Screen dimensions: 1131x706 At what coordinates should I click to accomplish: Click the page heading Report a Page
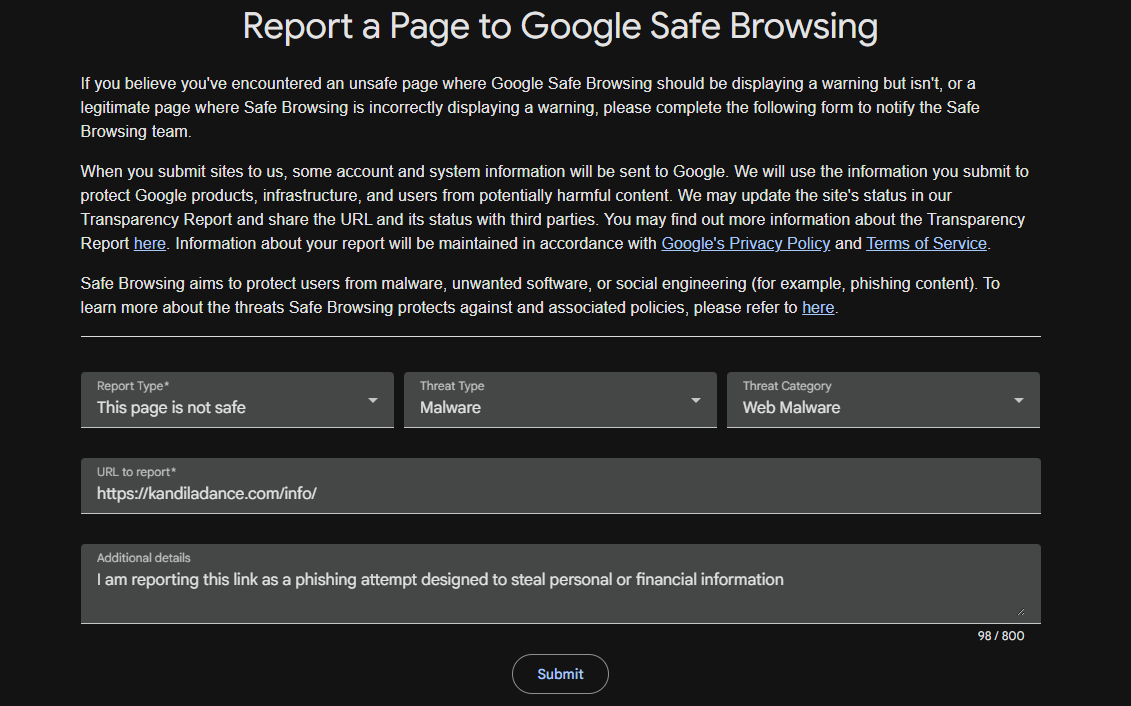pos(560,27)
